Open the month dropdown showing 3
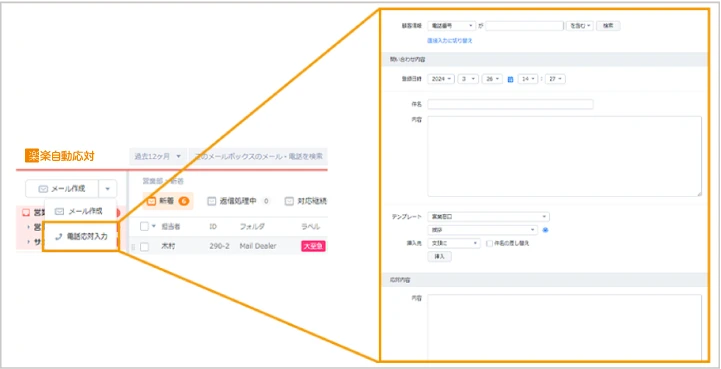Viewport: 721px width, 369px height. (x=468, y=79)
